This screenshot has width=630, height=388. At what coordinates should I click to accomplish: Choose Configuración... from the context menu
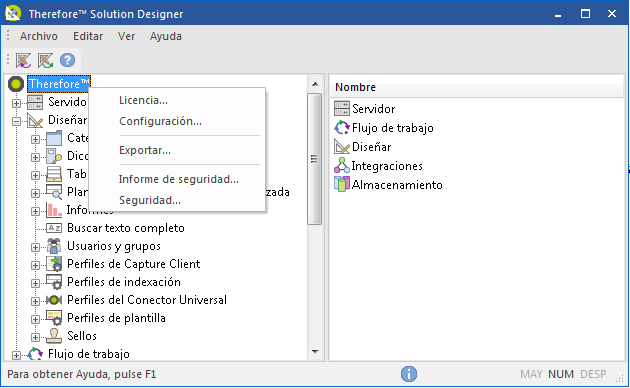[x=177, y=121]
